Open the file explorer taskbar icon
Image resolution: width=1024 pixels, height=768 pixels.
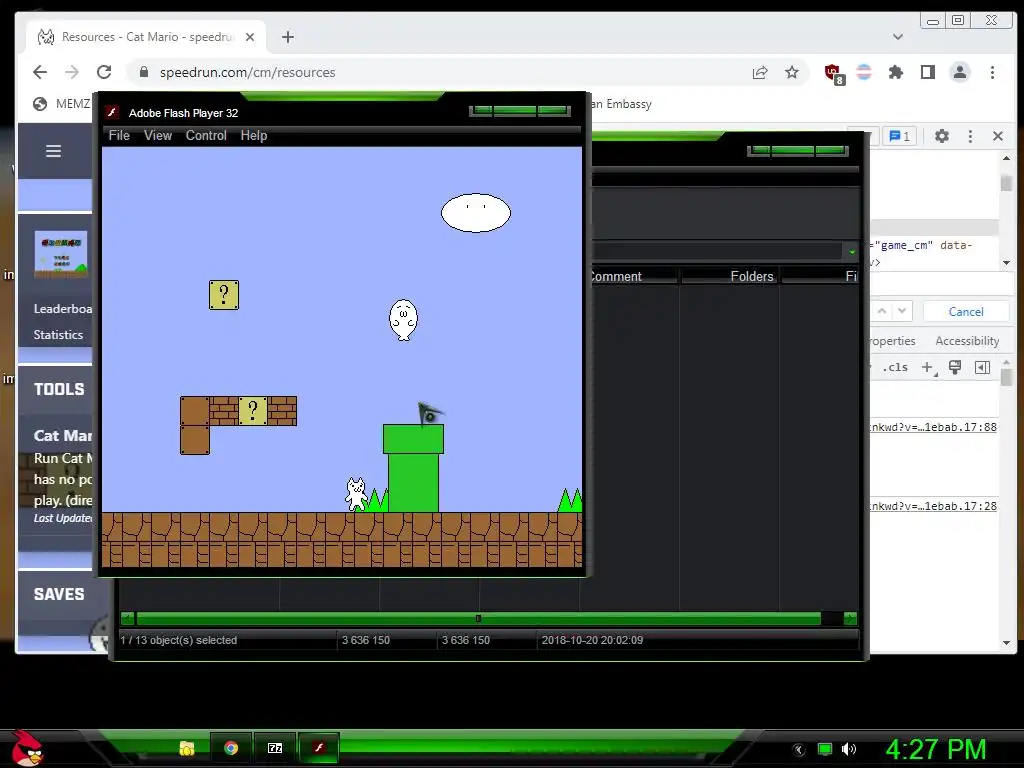click(x=187, y=748)
